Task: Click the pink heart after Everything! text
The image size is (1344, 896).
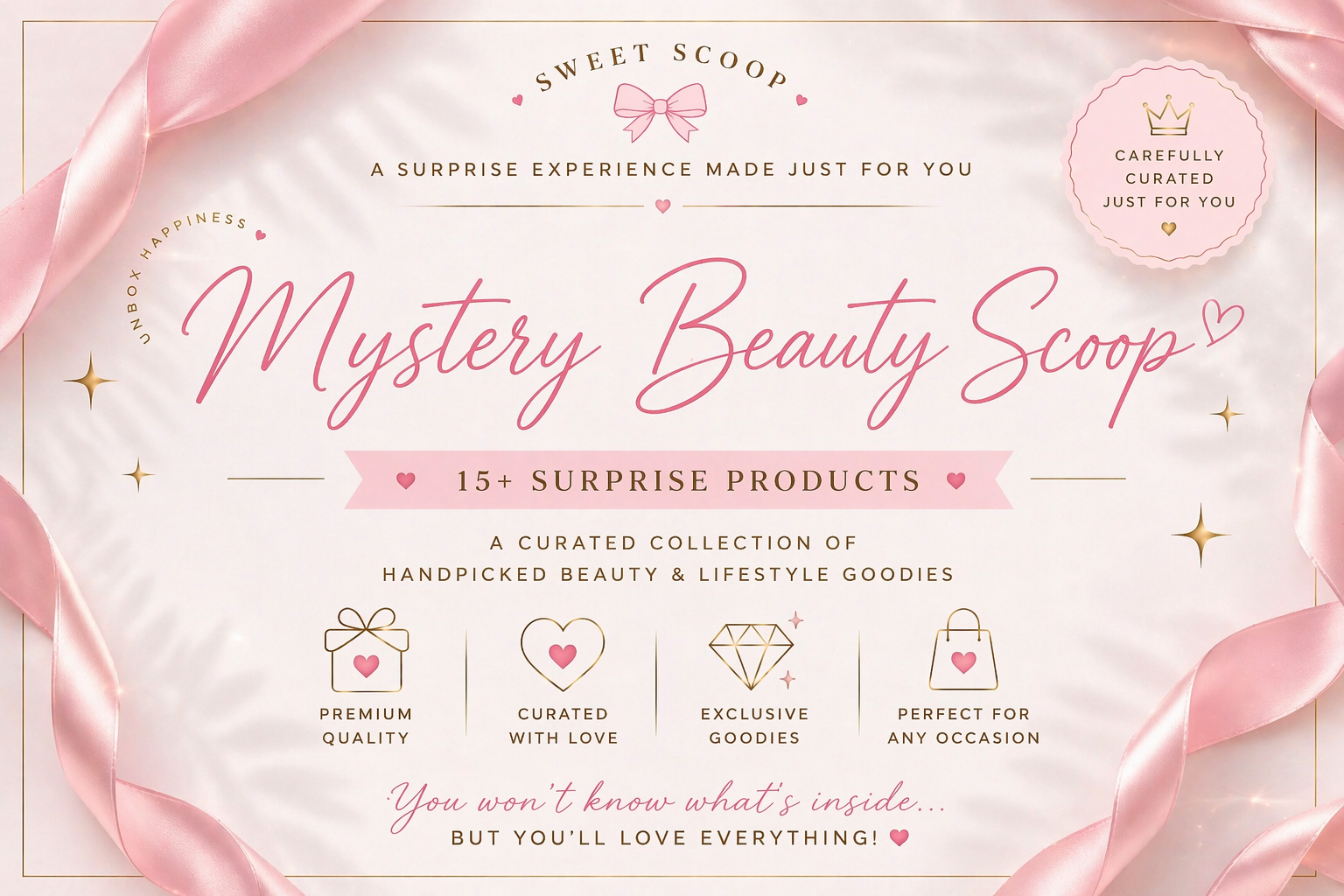Action: (899, 837)
